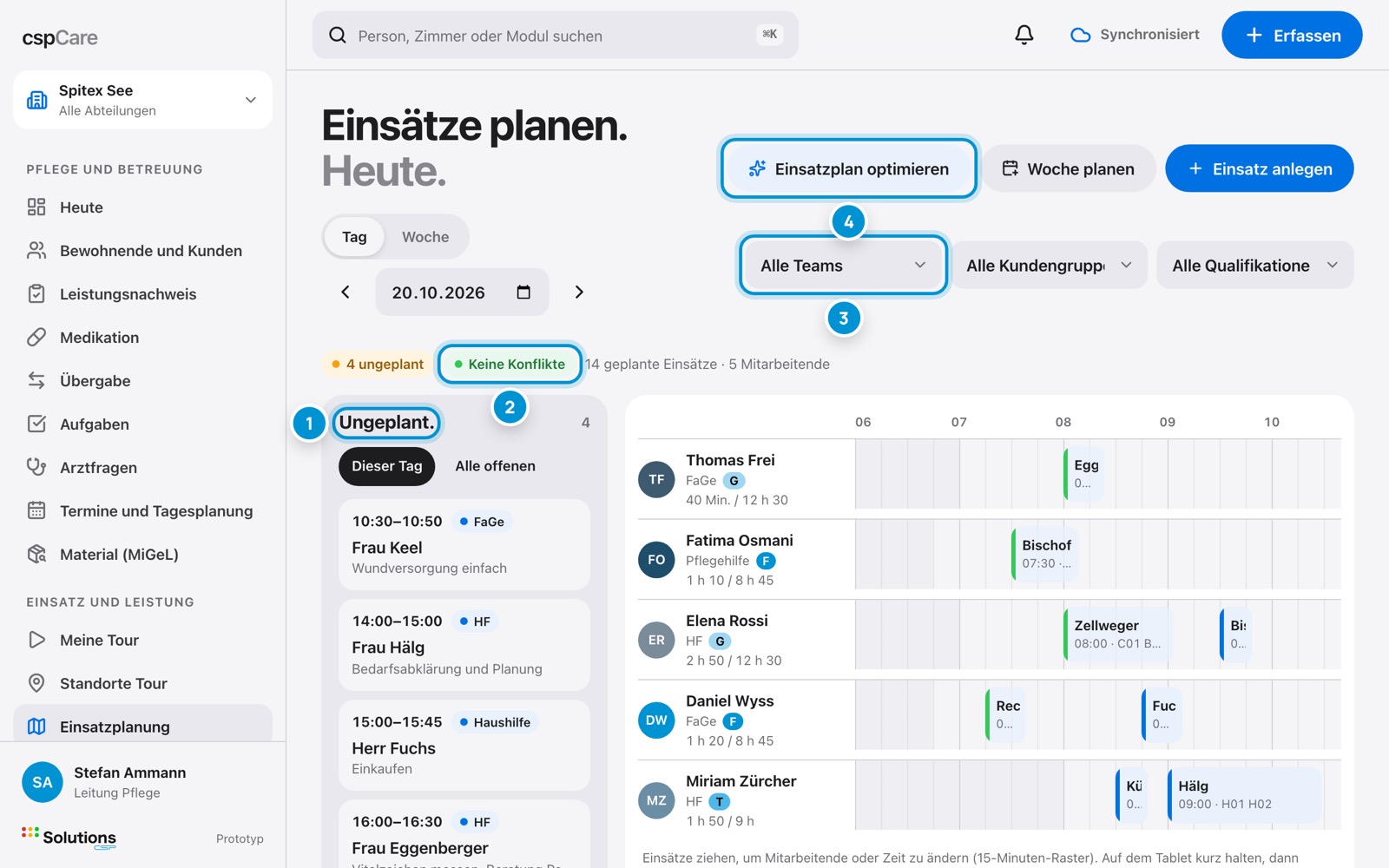1389x868 pixels.
Task: Open Leistungsnachweis from sidebar
Action: pos(143,294)
